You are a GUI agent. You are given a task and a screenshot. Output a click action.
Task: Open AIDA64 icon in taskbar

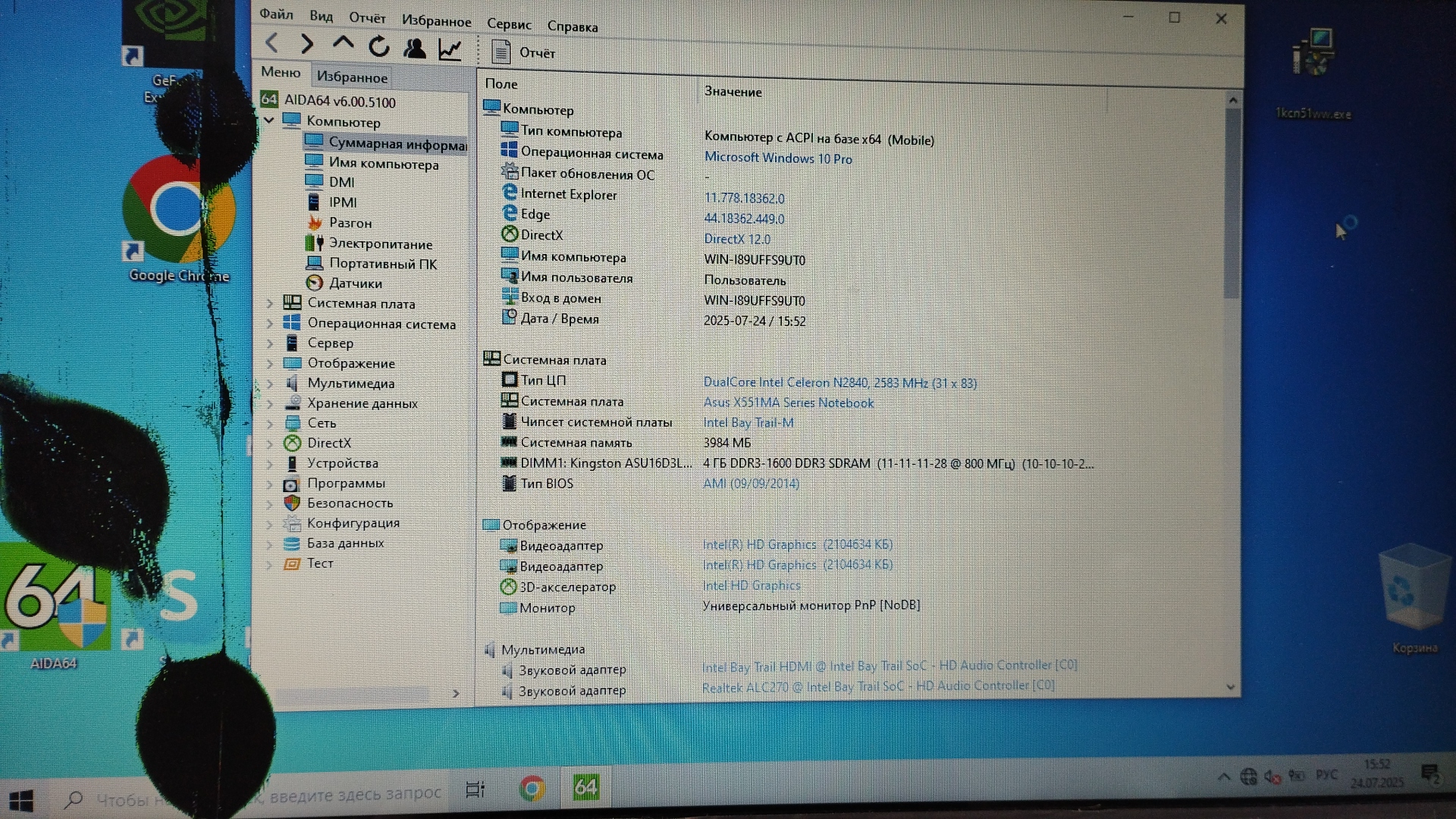click(585, 788)
